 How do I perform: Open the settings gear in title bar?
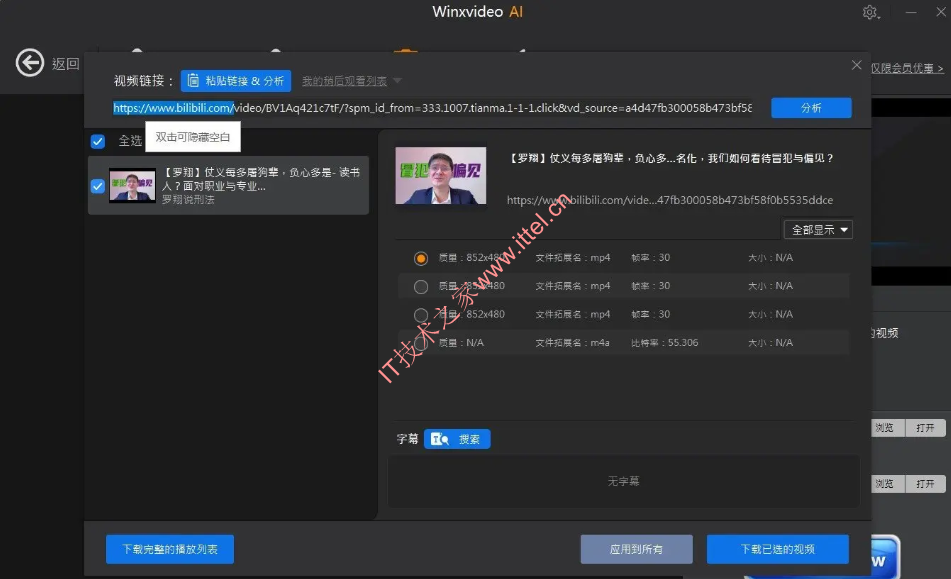[x=870, y=12]
